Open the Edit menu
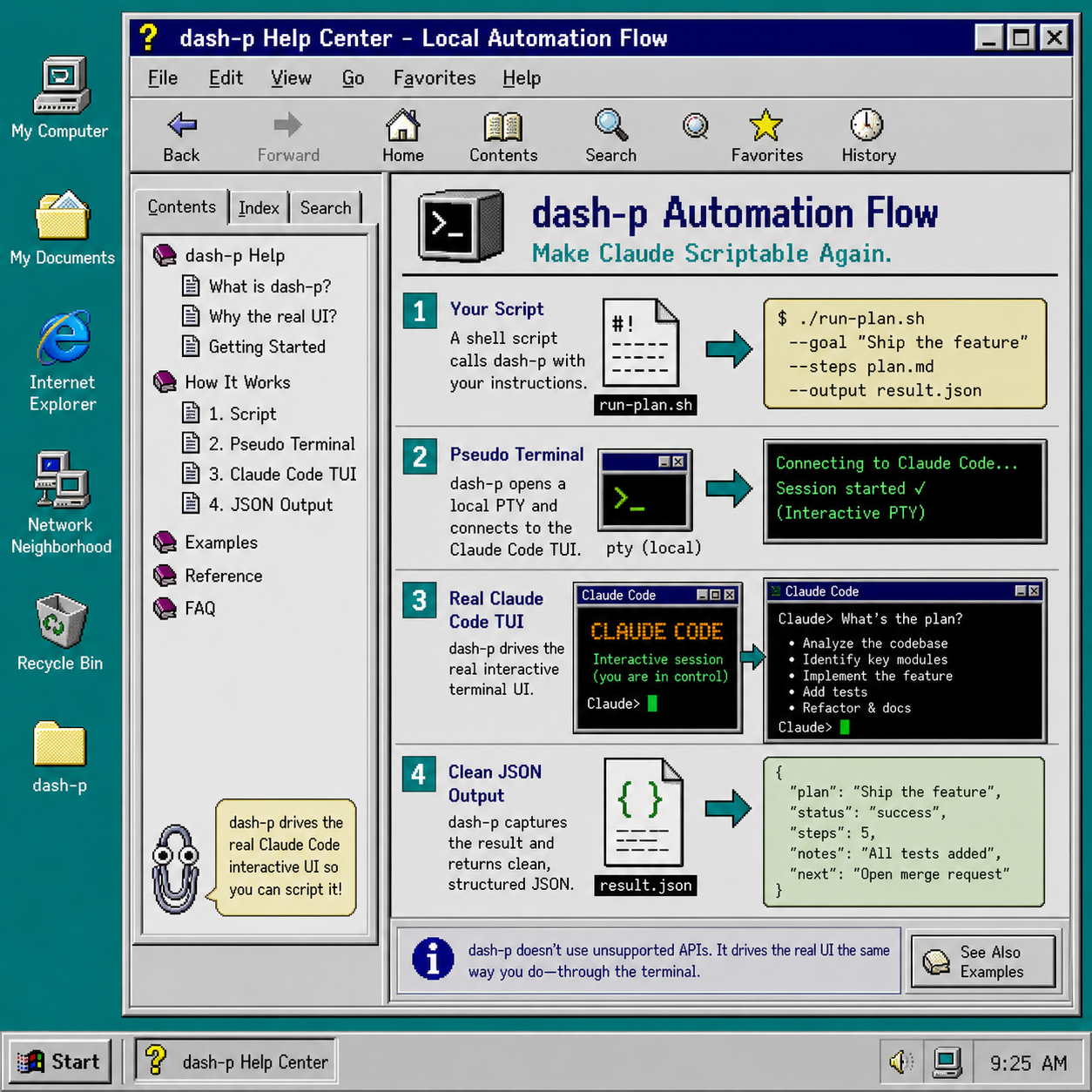The height and width of the screenshot is (1092, 1092). (x=226, y=78)
